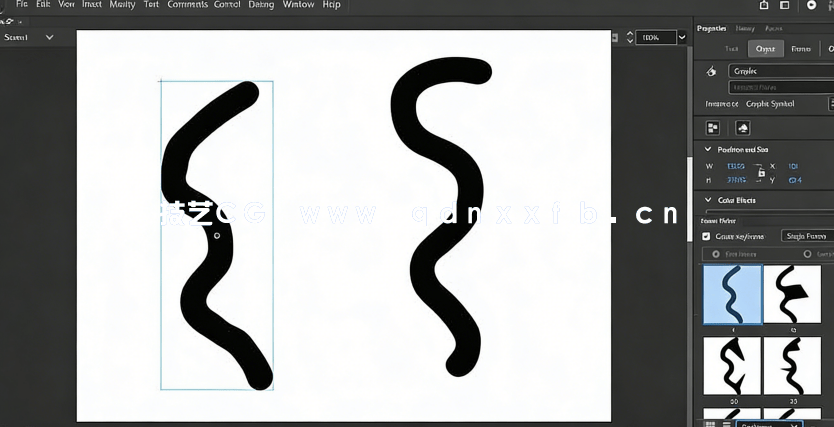The image size is (834, 427).
Task: Open the Window menu
Action: pyautogui.click(x=298, y=4)
